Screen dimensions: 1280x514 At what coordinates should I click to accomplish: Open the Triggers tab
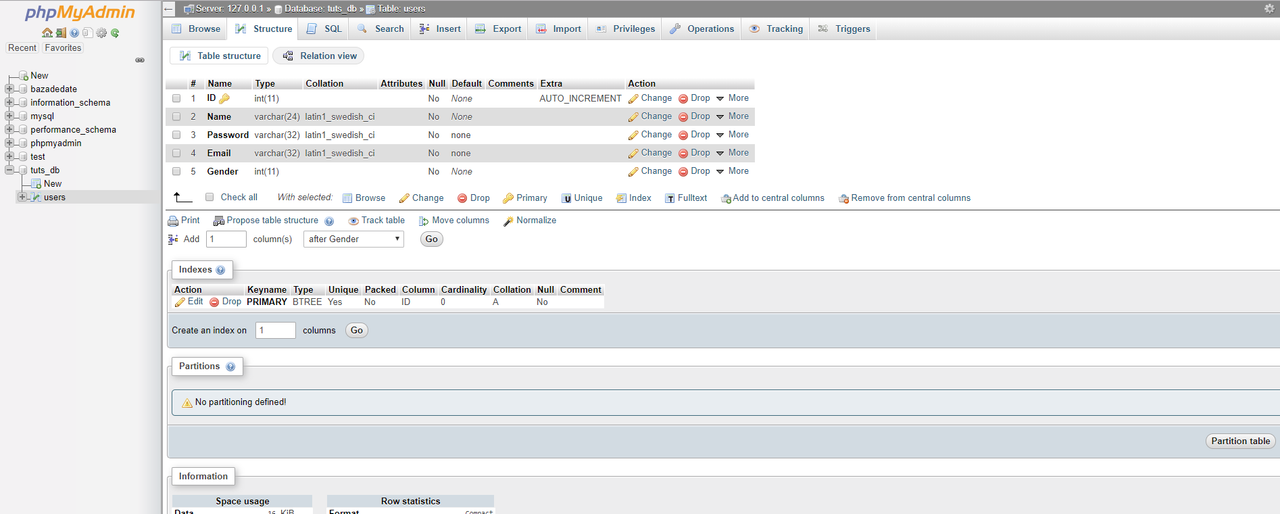pyautogui.click(x=844, y=29)
